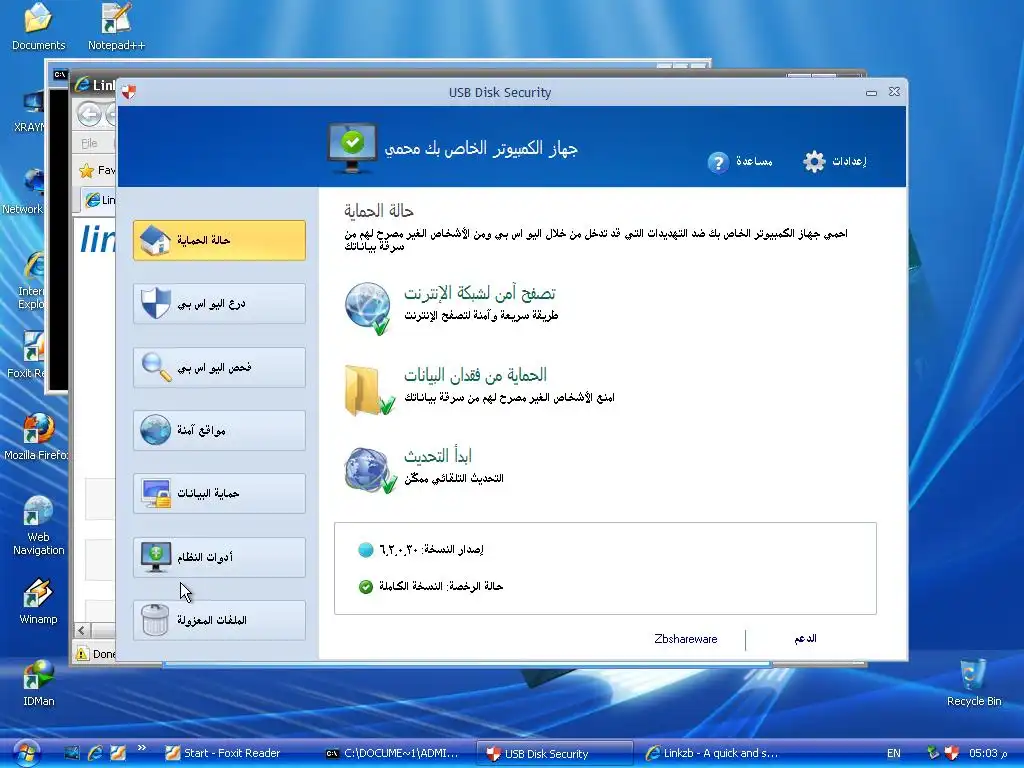Open the درع اليو اس بي USB shield section
Viewport: 1024px width, 768px height.
point(219,304)
